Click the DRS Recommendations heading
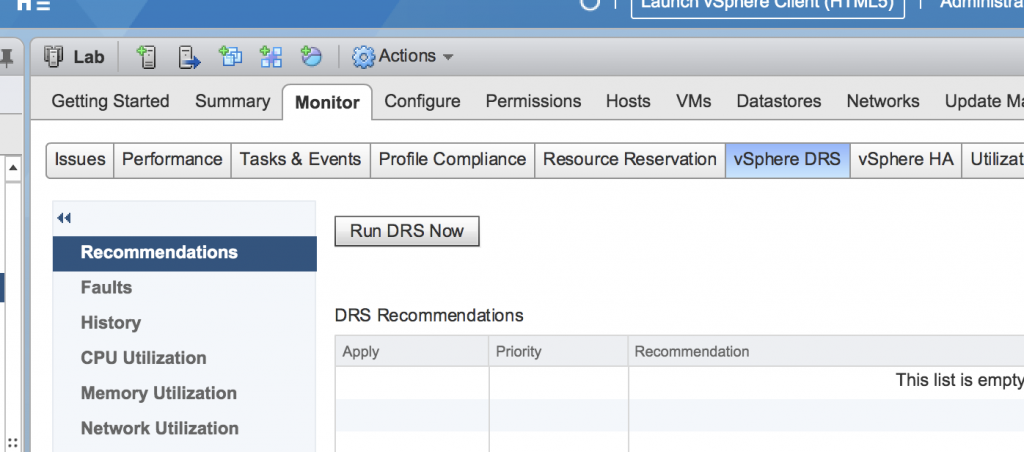Screen dimensions: 1024x452 [x=429, y=315]
